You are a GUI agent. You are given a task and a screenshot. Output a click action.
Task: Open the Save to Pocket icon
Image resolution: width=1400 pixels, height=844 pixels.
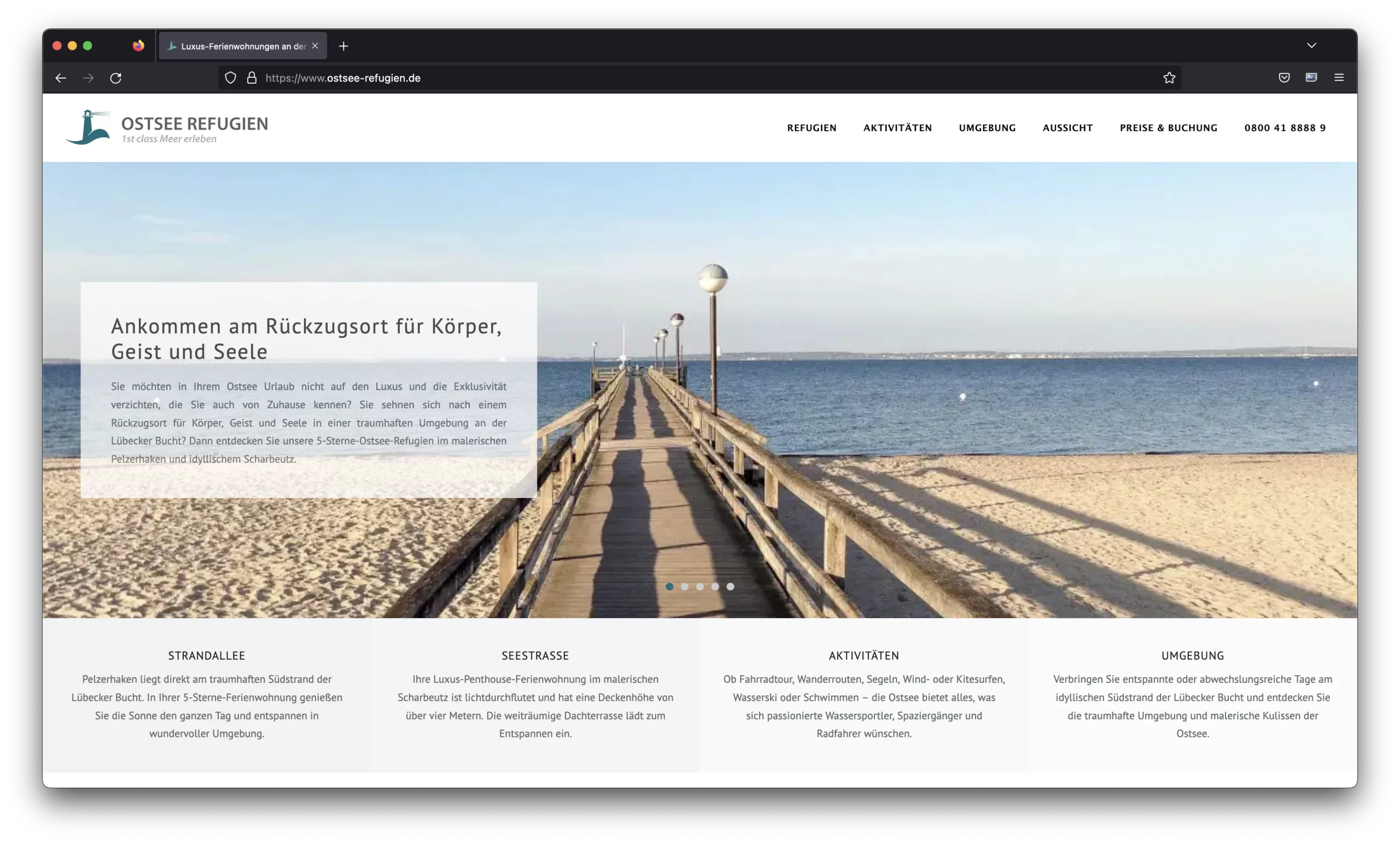[x=1284, y=78]
